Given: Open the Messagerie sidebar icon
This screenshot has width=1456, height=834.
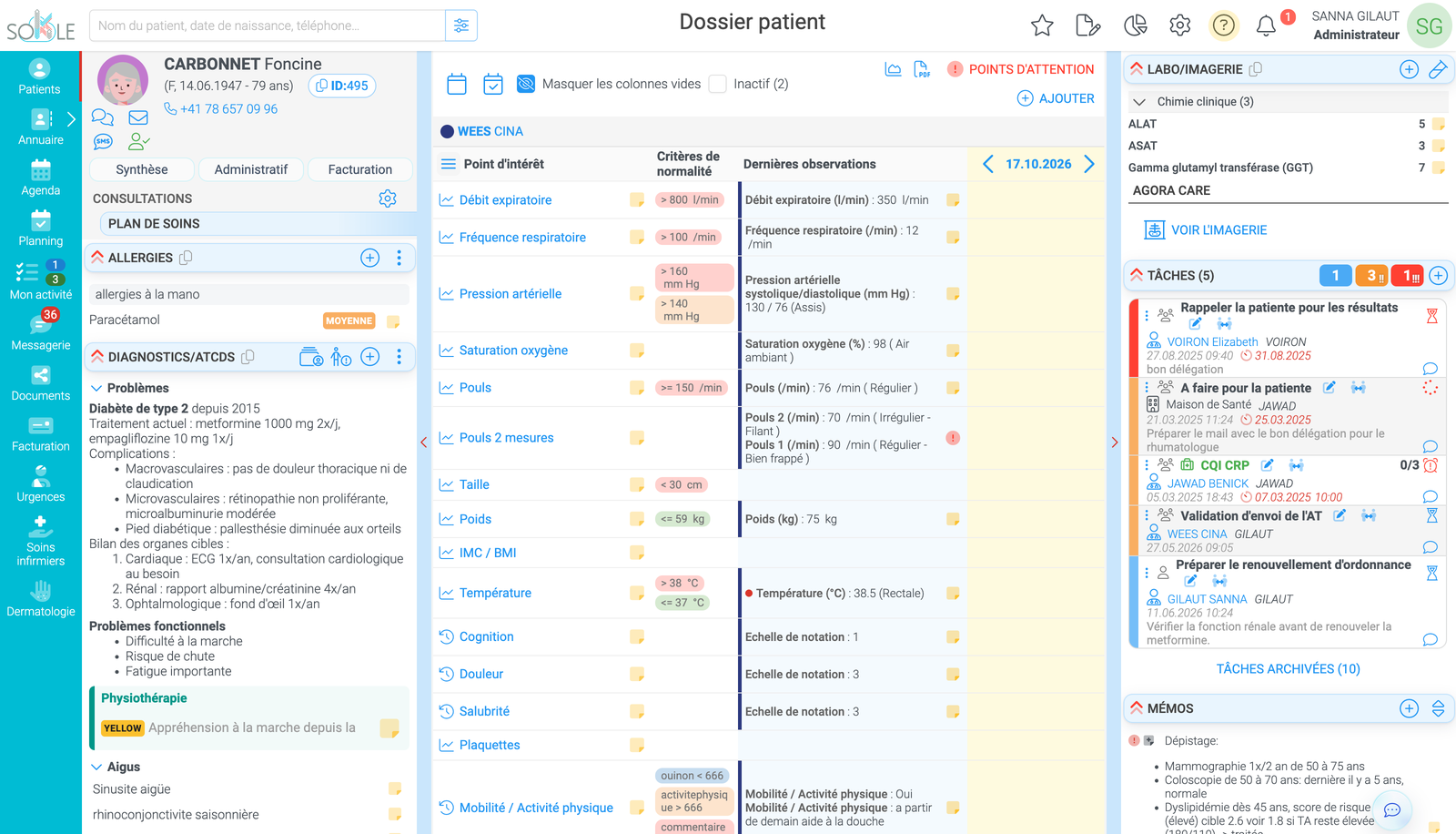Looking at the screenshot, I should [41, 331].
